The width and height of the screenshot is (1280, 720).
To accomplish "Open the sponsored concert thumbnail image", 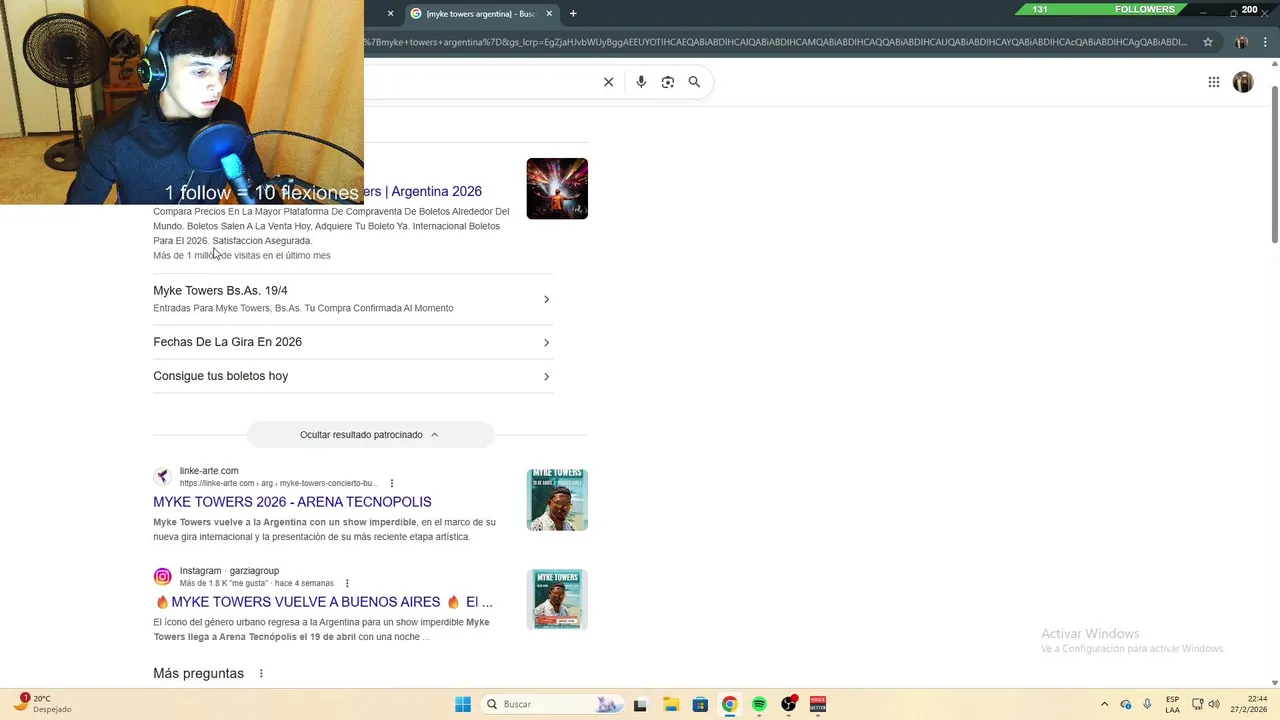I will tap(557, 188).
